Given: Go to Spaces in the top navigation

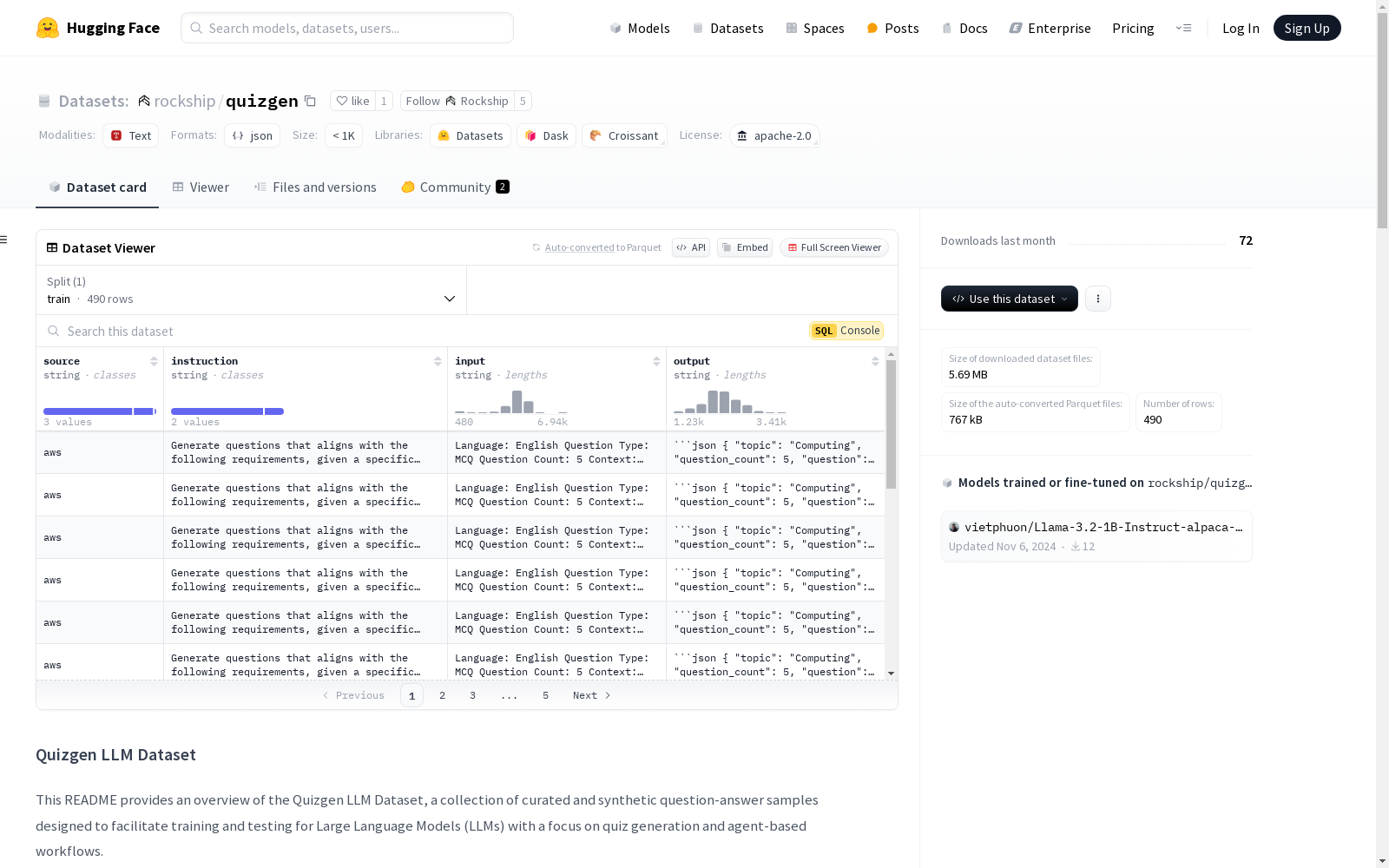Looking at the screenshot, I should 815,28.
